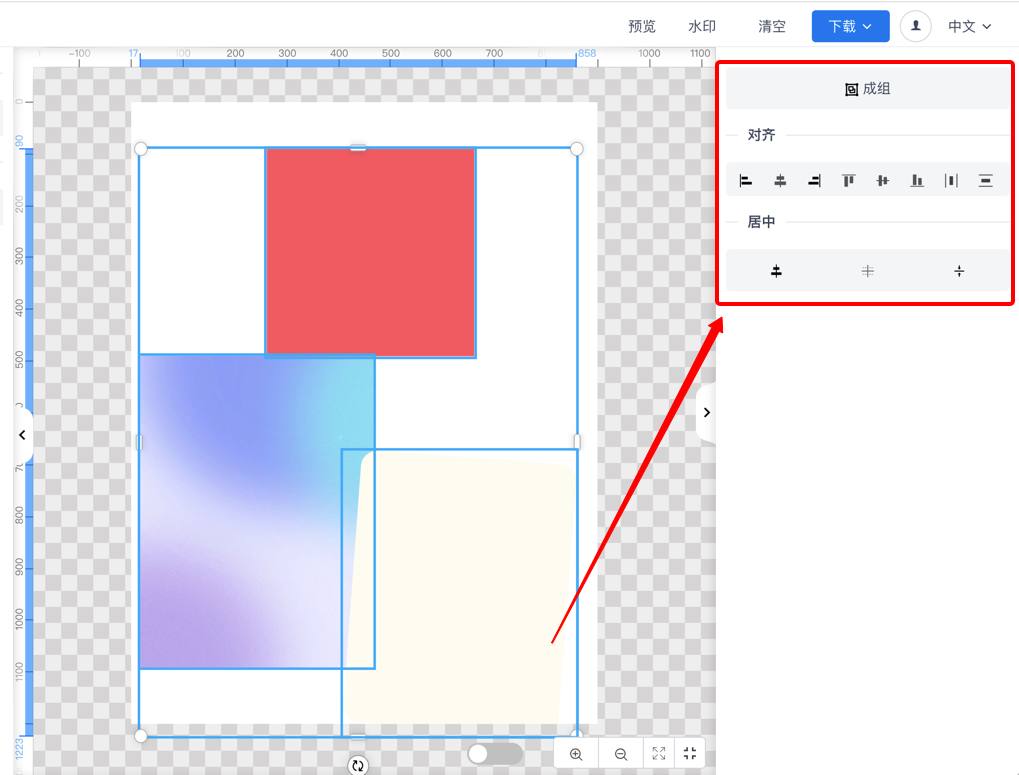Collapse the left sidebar with the chevron
The image size is (1019, 775).
(x=22, y=435)
